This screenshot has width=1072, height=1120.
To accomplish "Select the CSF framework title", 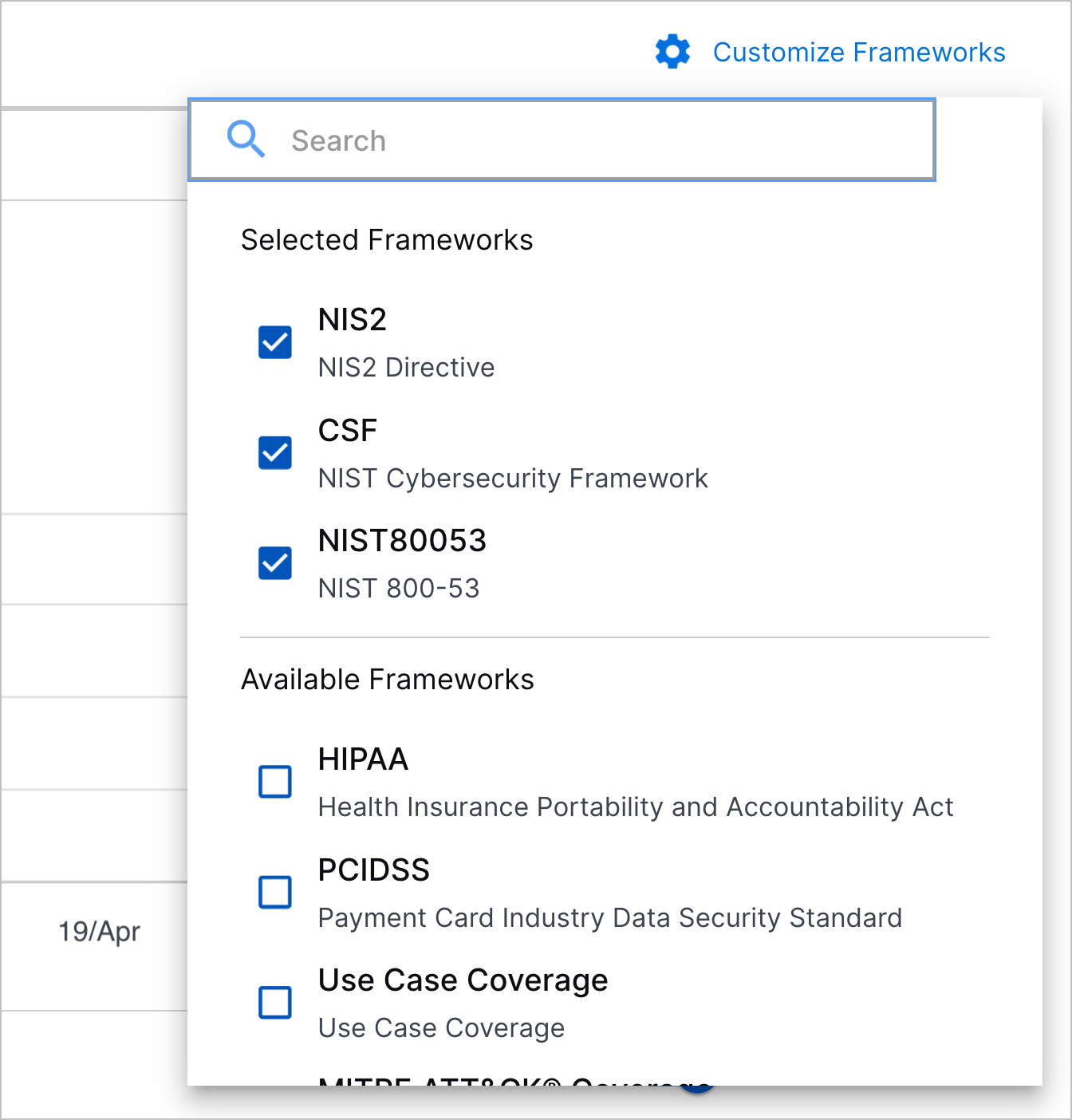I will click(348, 431).
